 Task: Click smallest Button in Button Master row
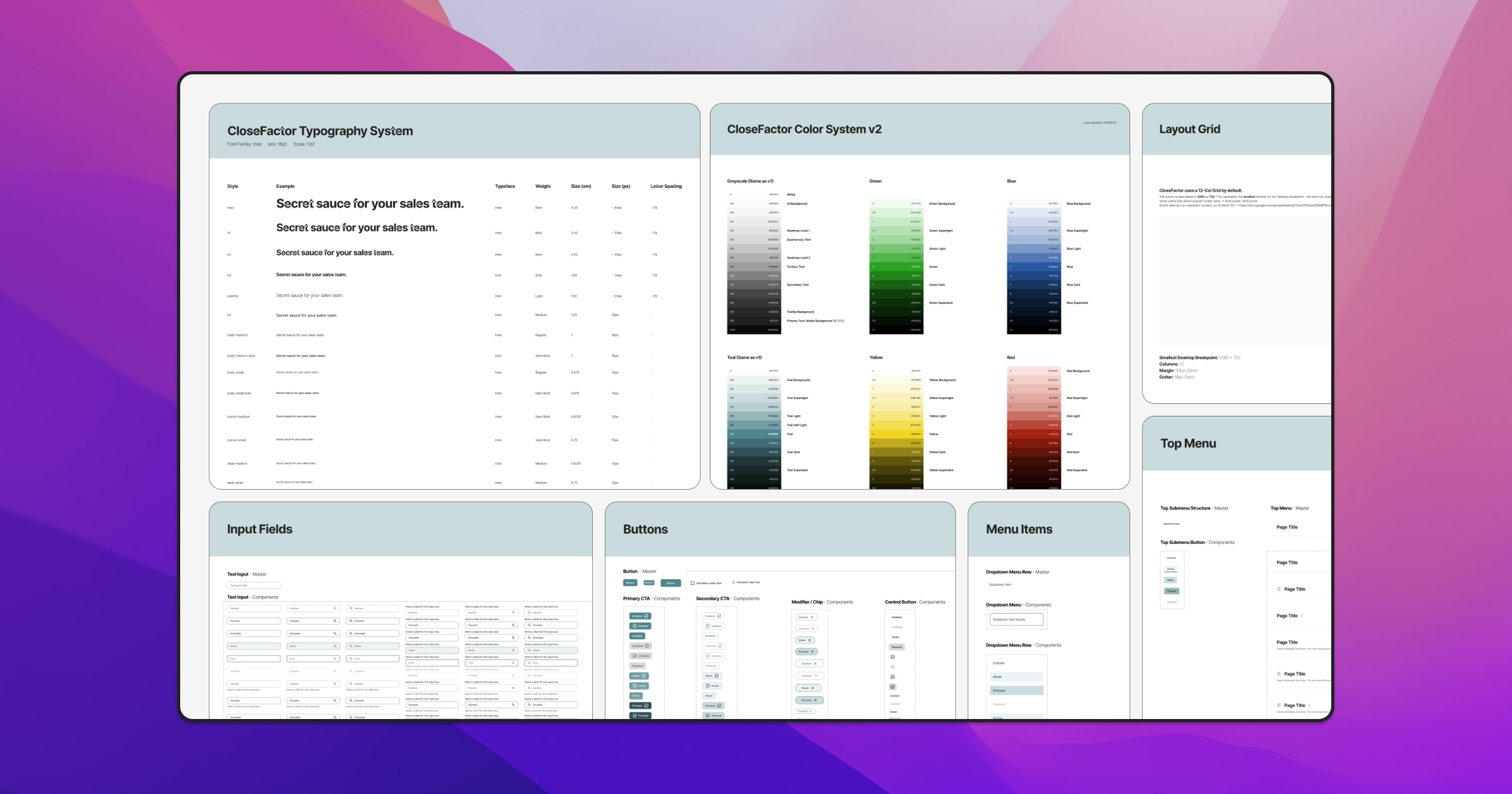[649, 583]
